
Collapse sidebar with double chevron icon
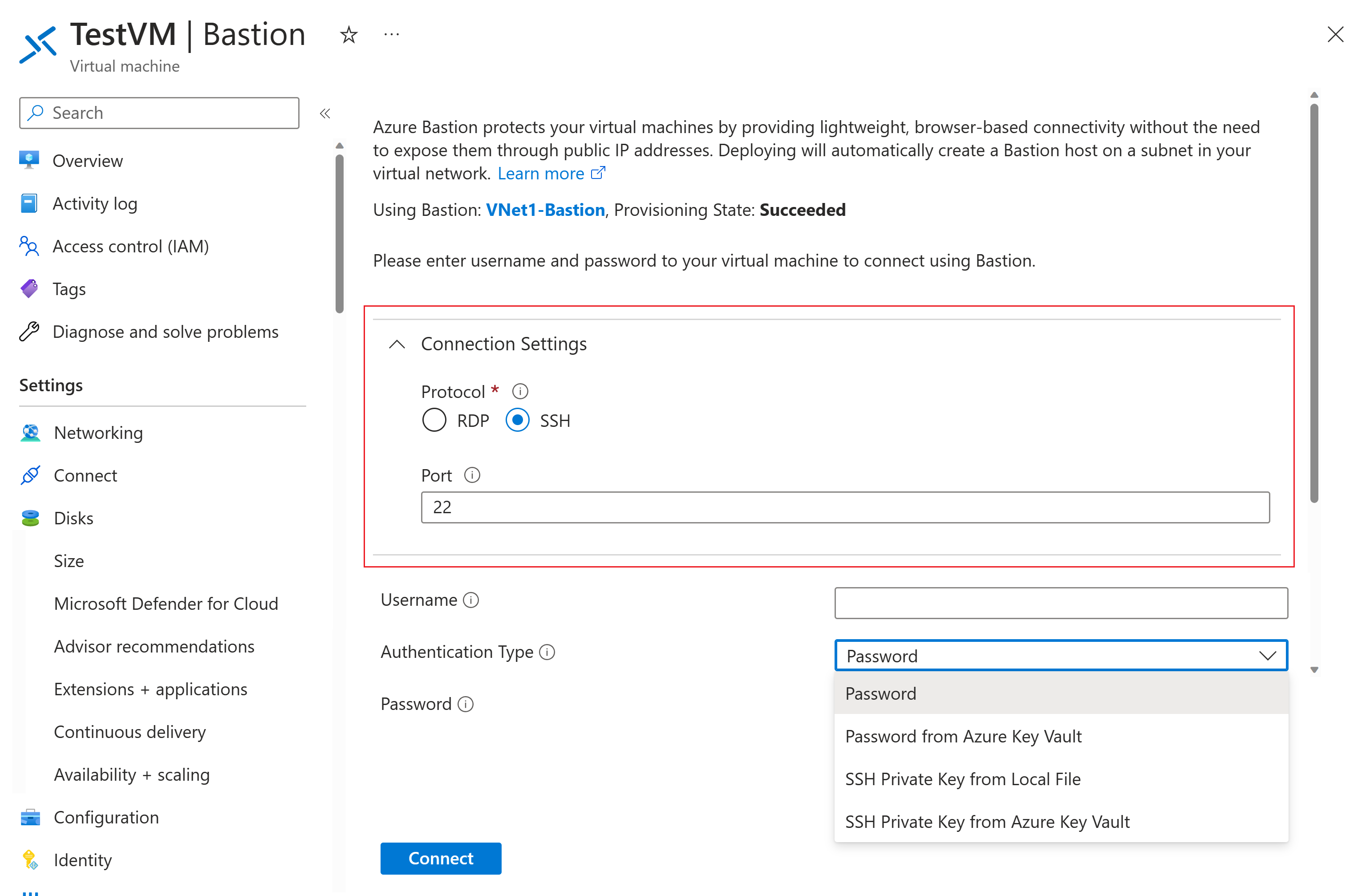[x=325, y=113]
